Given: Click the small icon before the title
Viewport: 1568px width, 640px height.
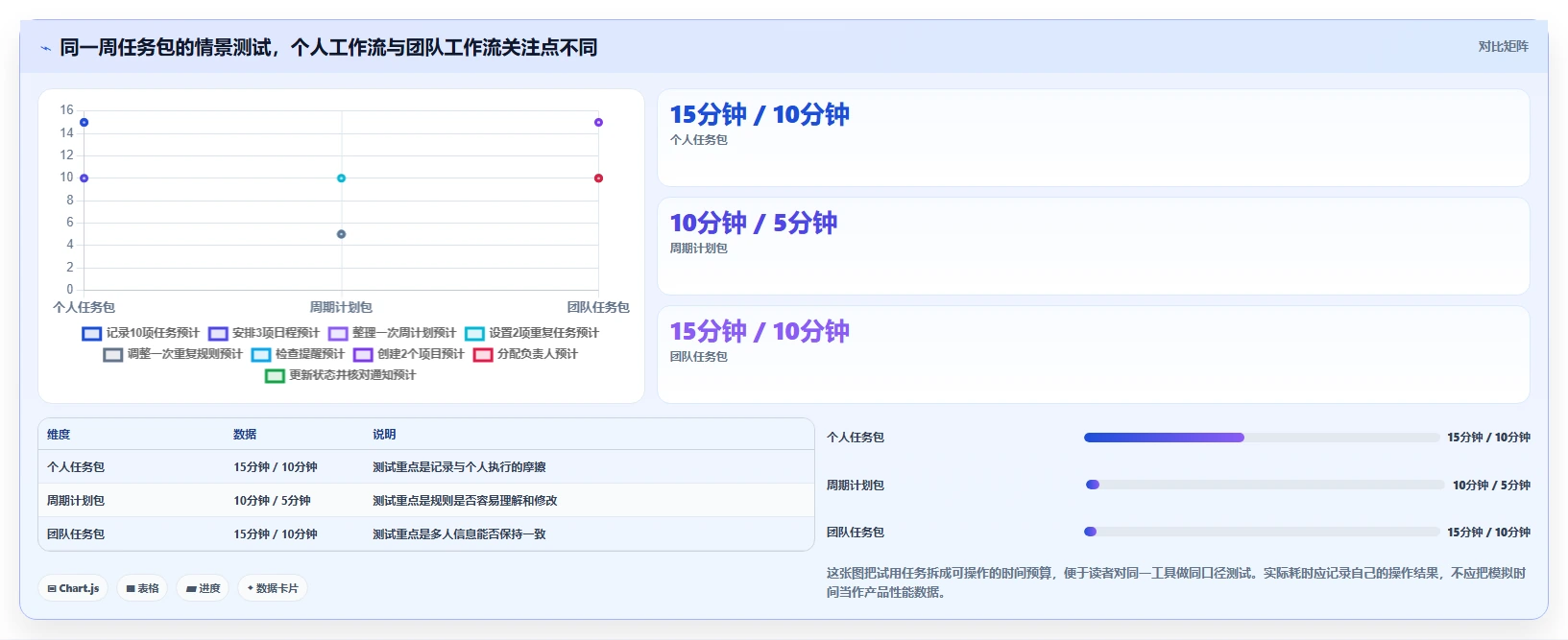Looking at the screenshot, I should tap(45, 48).
